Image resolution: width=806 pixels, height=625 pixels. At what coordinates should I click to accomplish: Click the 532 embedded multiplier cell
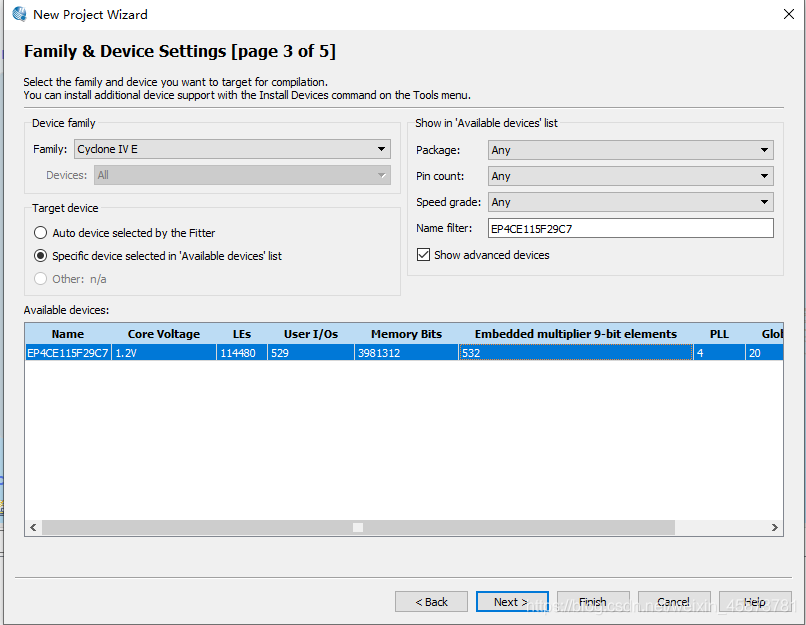tap(576, 353)
